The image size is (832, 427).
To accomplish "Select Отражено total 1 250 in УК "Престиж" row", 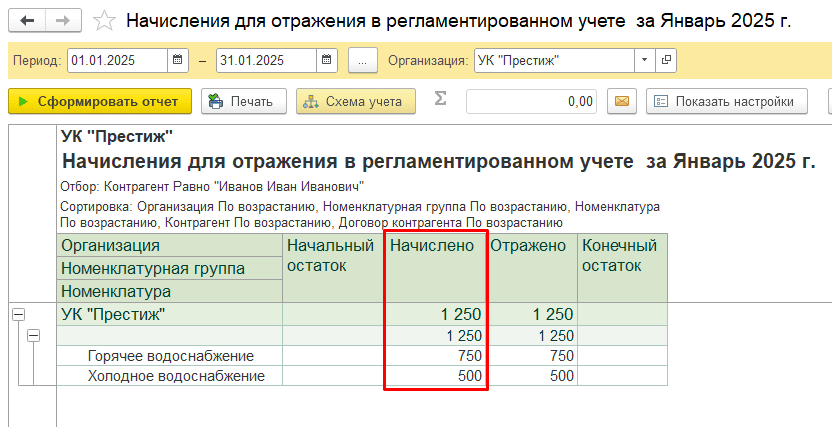I will coord(532,314).
